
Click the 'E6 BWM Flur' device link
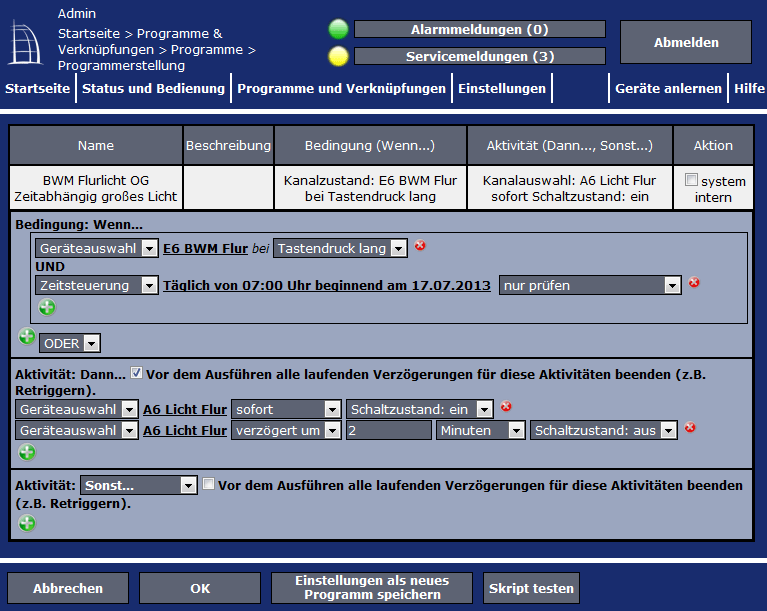coord(205,249)
